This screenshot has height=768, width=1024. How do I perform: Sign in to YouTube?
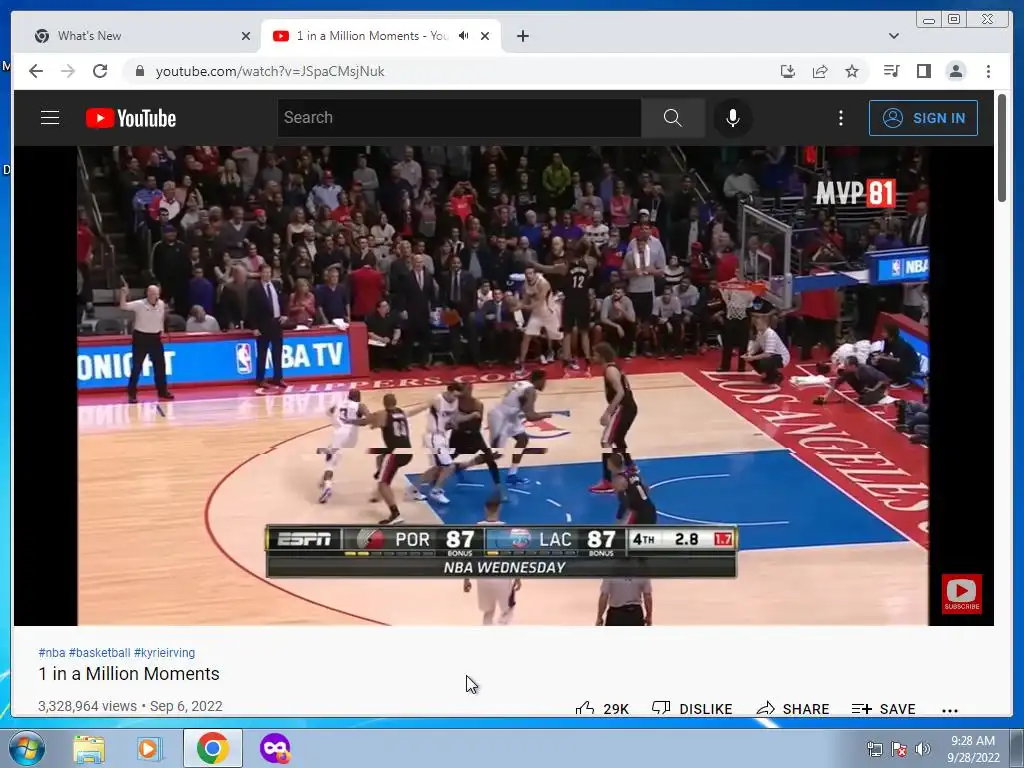click(923, 118)
